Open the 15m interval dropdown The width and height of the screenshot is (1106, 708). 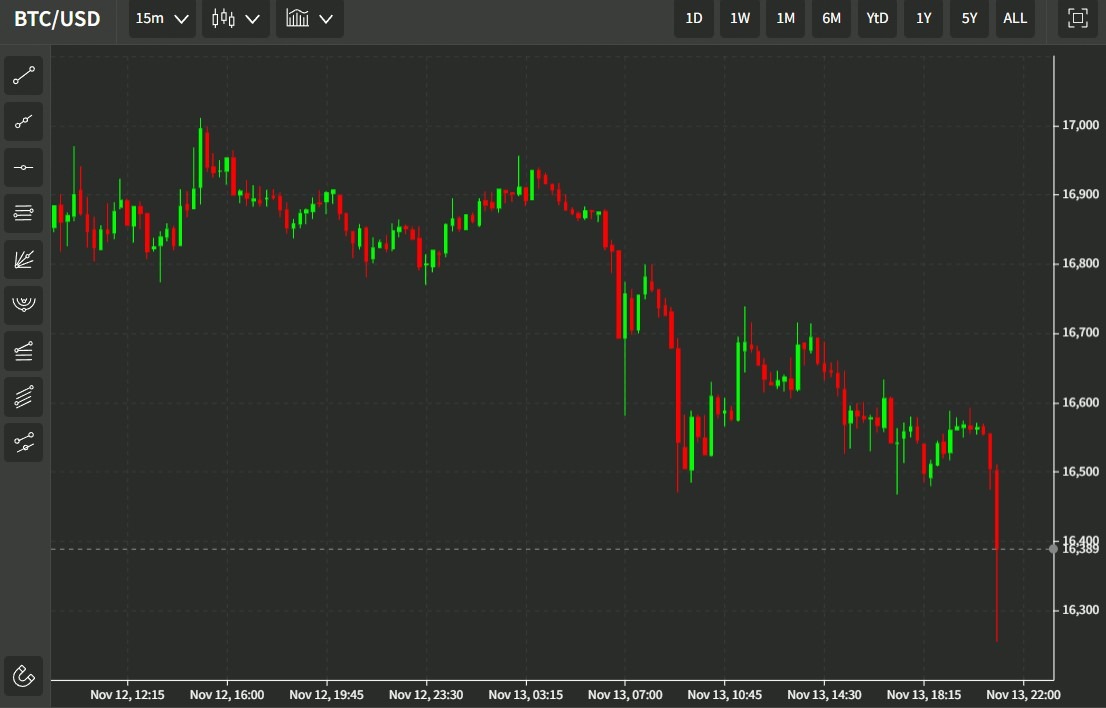(162, 18)
